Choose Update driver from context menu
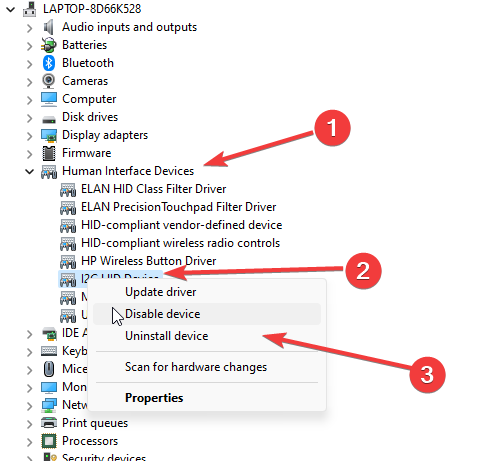This screenshot has width=503, height=461. click(207, 292)
